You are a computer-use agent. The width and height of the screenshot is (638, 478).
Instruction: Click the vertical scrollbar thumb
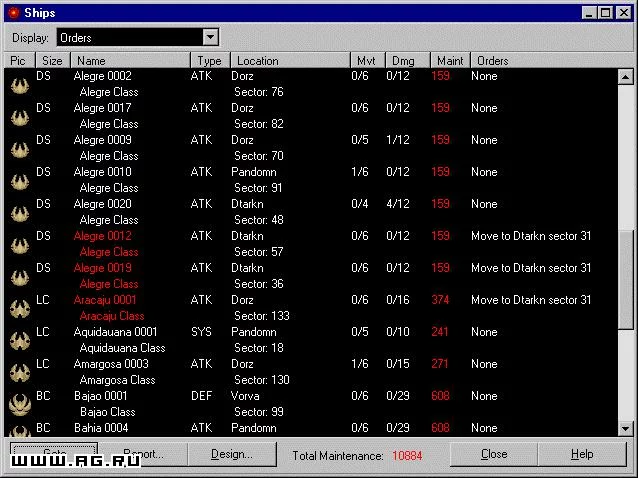click(625, 279)
